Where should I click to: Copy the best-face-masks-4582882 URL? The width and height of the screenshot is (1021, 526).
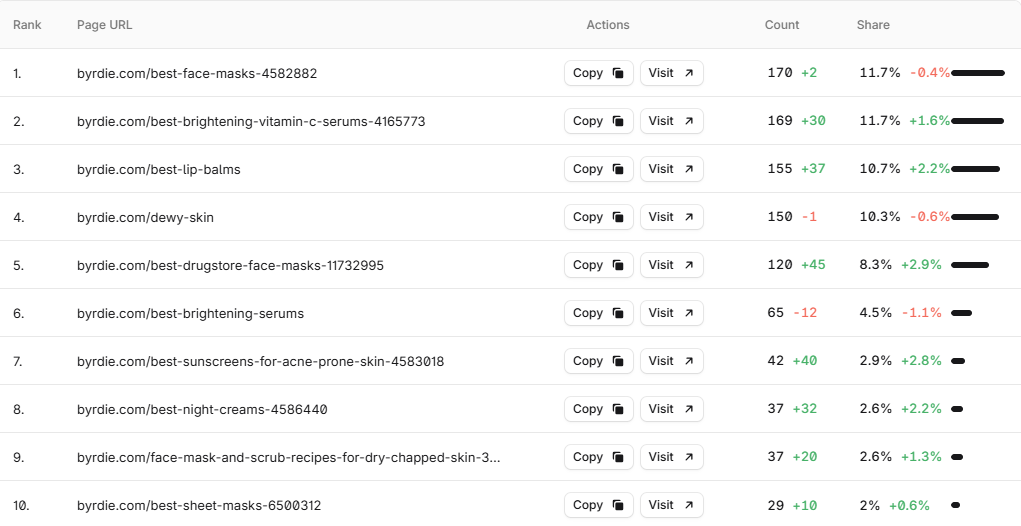tap(598, 73)
